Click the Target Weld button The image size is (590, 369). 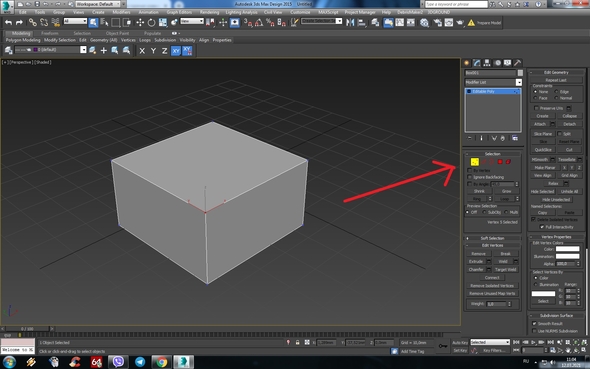coord(505,269)
